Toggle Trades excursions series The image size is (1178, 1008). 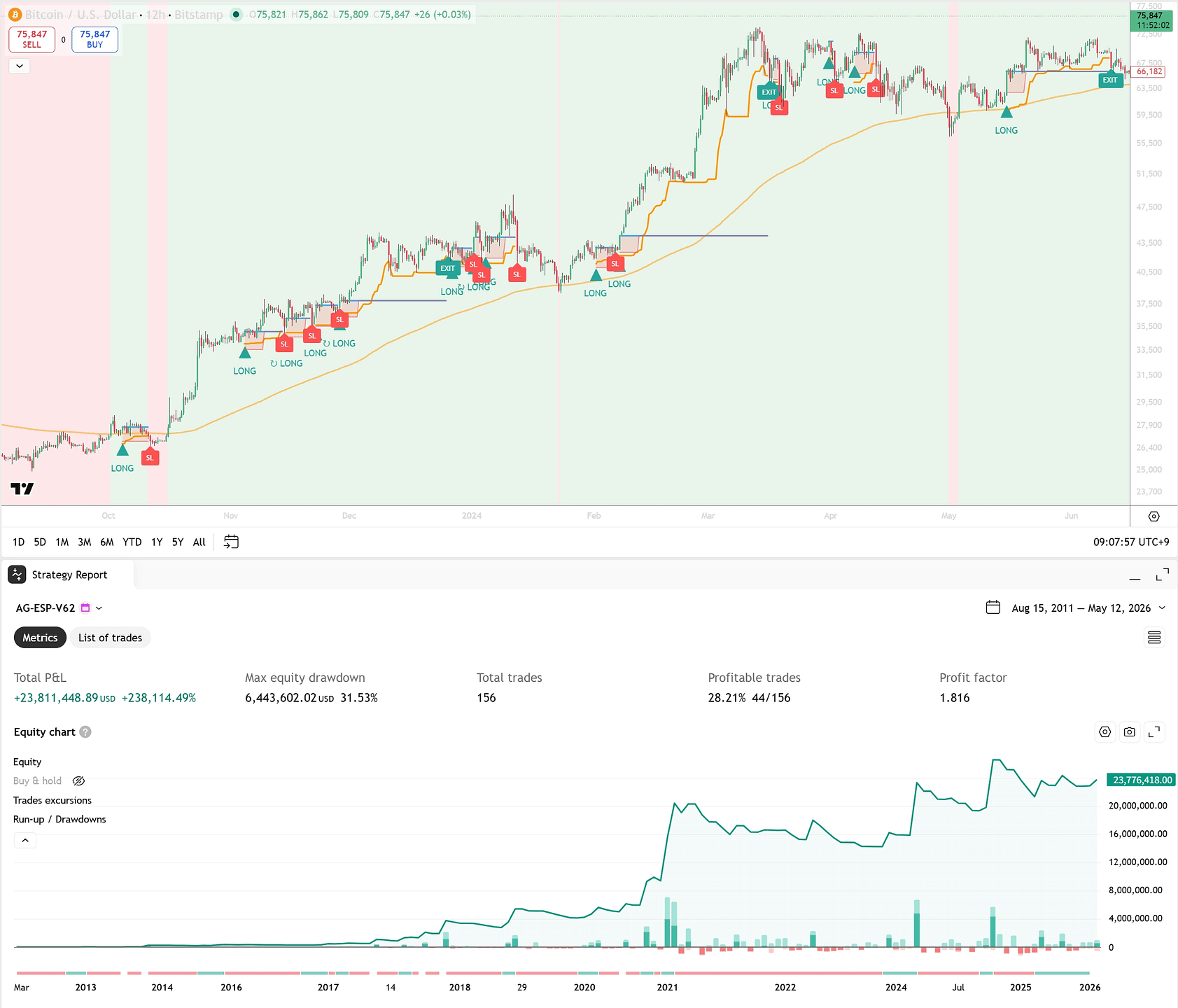(x=52, y=800)
